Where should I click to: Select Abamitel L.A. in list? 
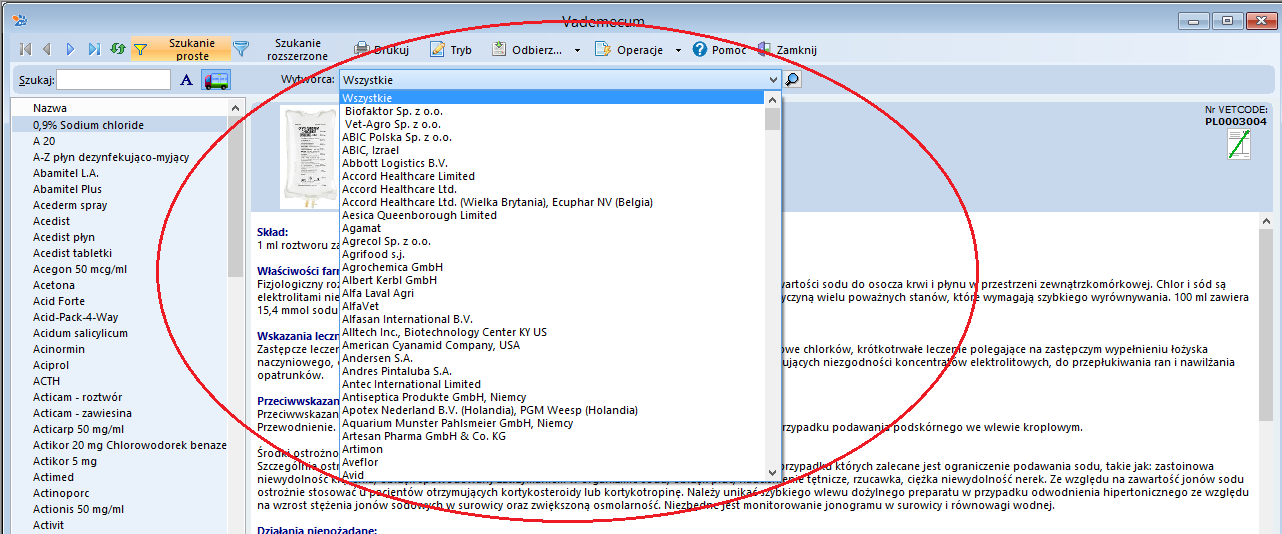click(x=120, y=173)
